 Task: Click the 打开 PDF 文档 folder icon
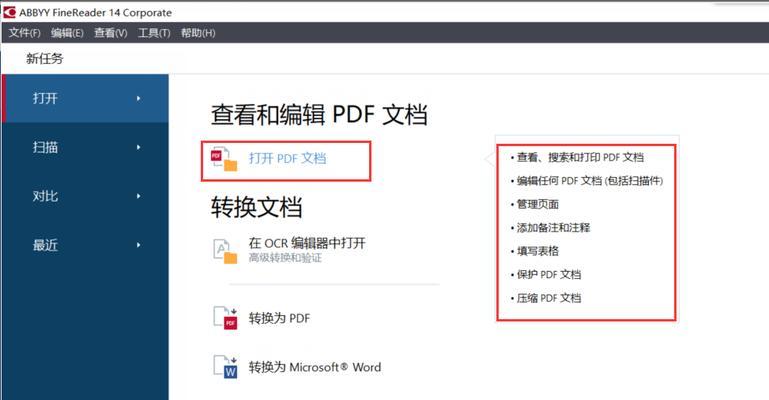coord(224,159)
